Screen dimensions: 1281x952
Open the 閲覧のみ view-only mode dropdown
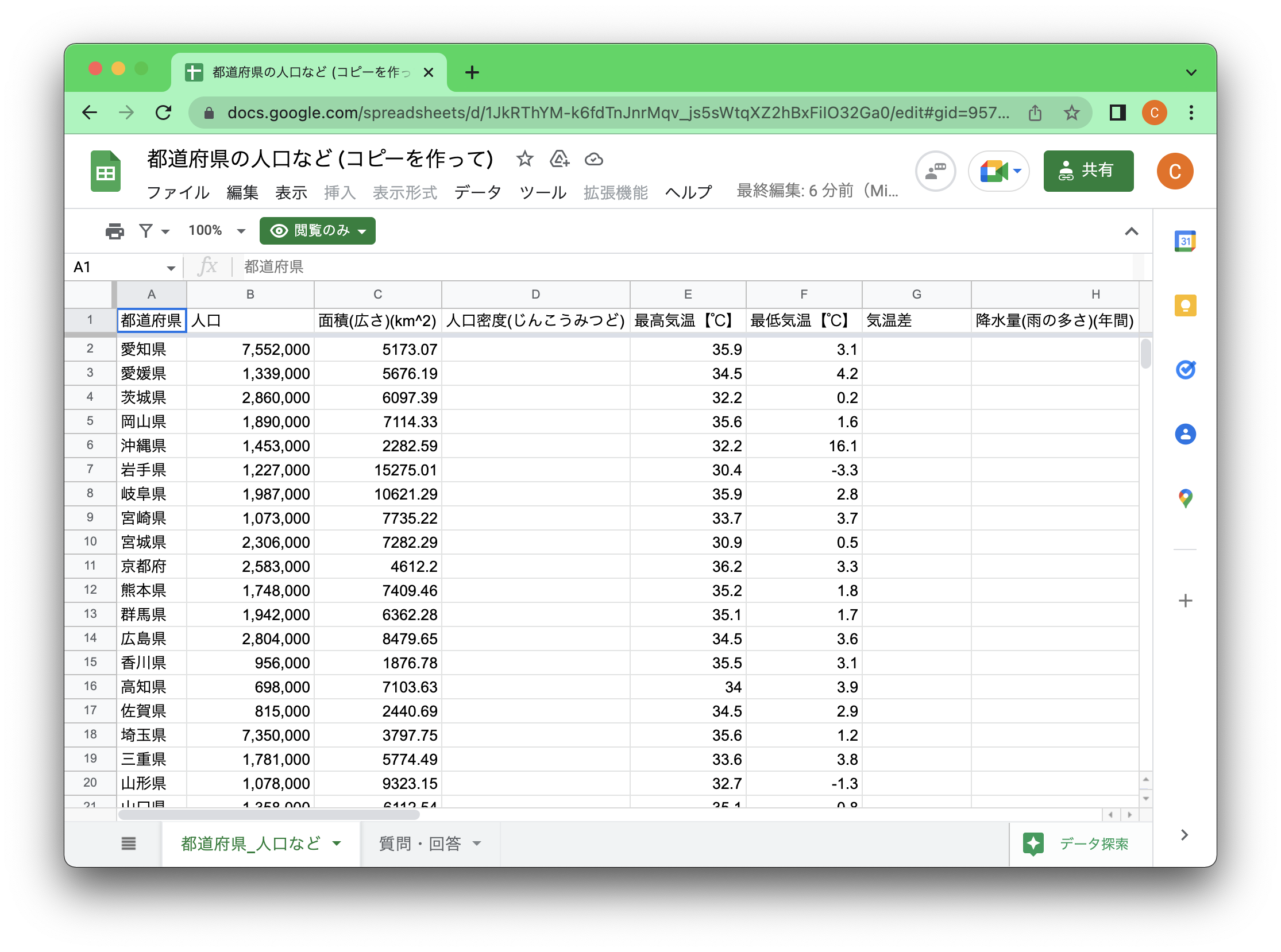tap(317, 231)
